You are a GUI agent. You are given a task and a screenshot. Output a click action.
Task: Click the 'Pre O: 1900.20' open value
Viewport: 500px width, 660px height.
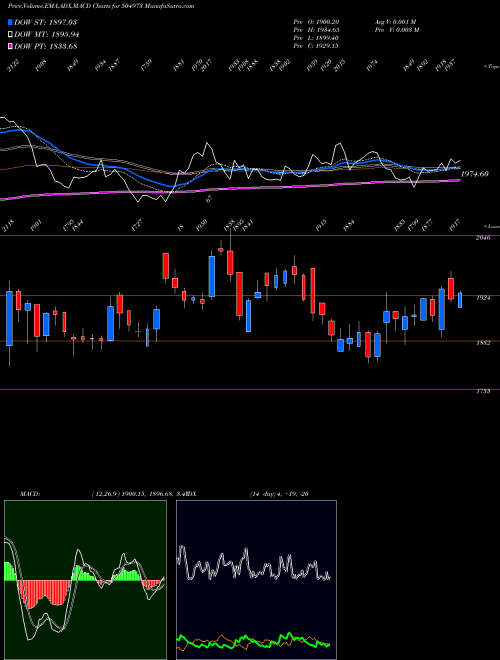pos(316,22)
